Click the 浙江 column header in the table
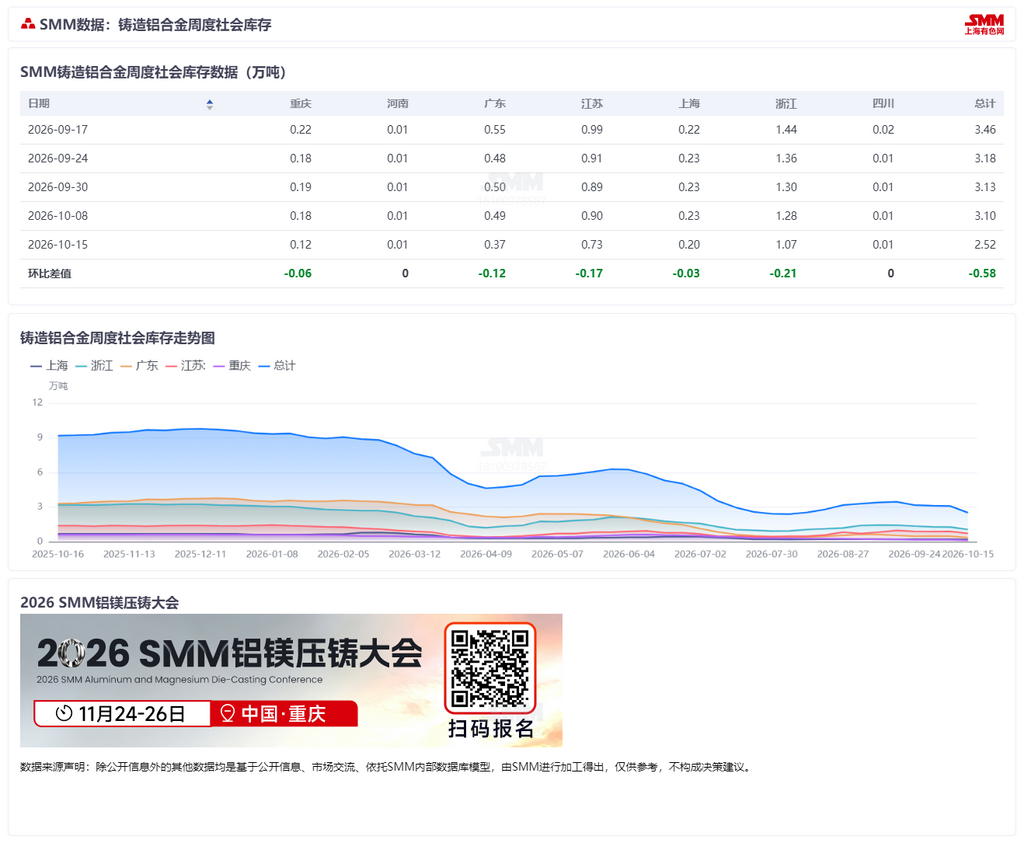This screenshot has height=844, width=1024. (x=786, y=103)
